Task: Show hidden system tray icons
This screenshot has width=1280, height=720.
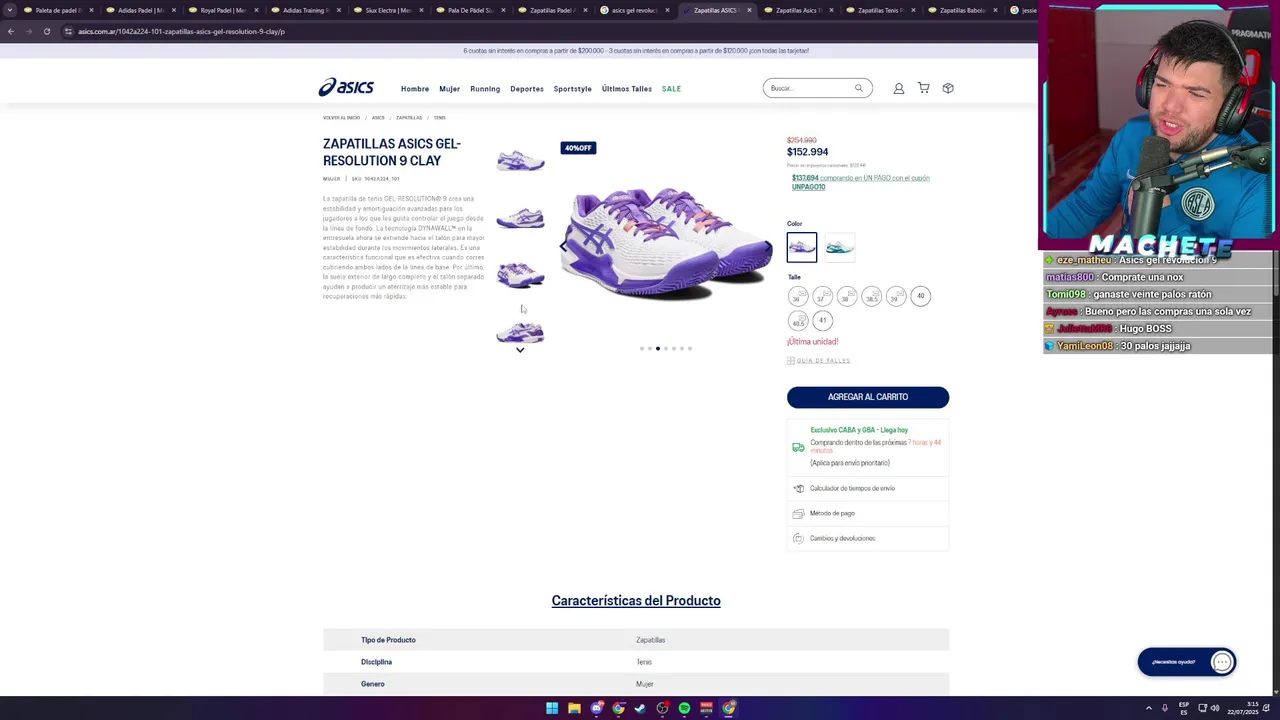Action: pos(1148,708)
